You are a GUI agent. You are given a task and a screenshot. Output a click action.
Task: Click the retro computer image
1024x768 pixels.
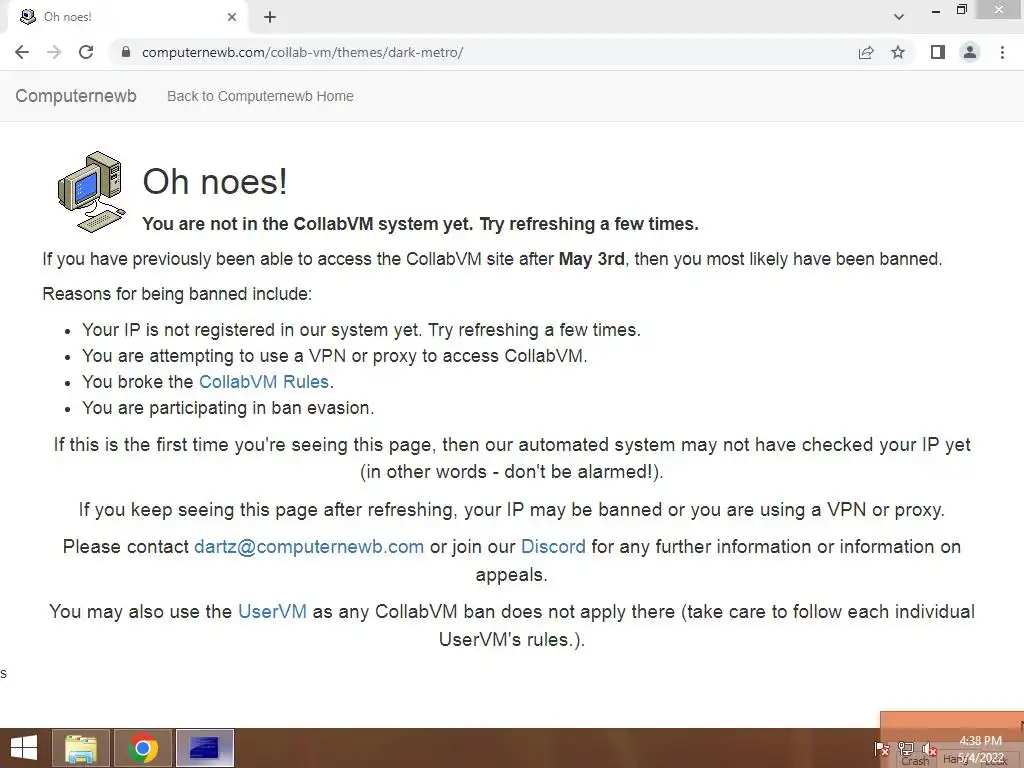pyautogui.click(x=91, y=191)
